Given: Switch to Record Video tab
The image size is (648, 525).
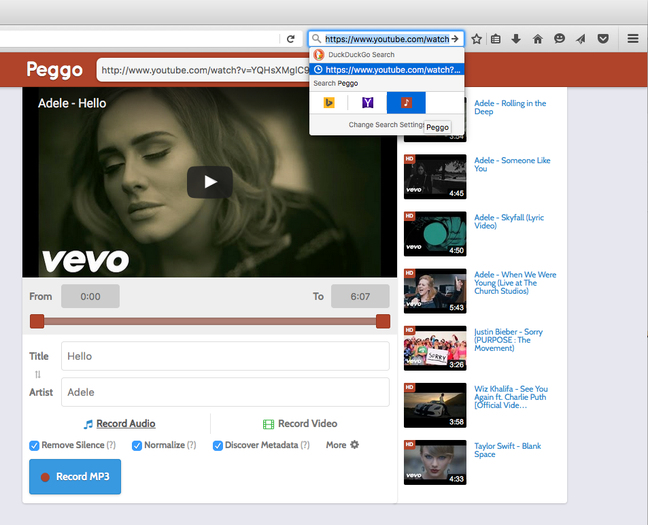Looking at the screenshot, I should coord(300,424).
